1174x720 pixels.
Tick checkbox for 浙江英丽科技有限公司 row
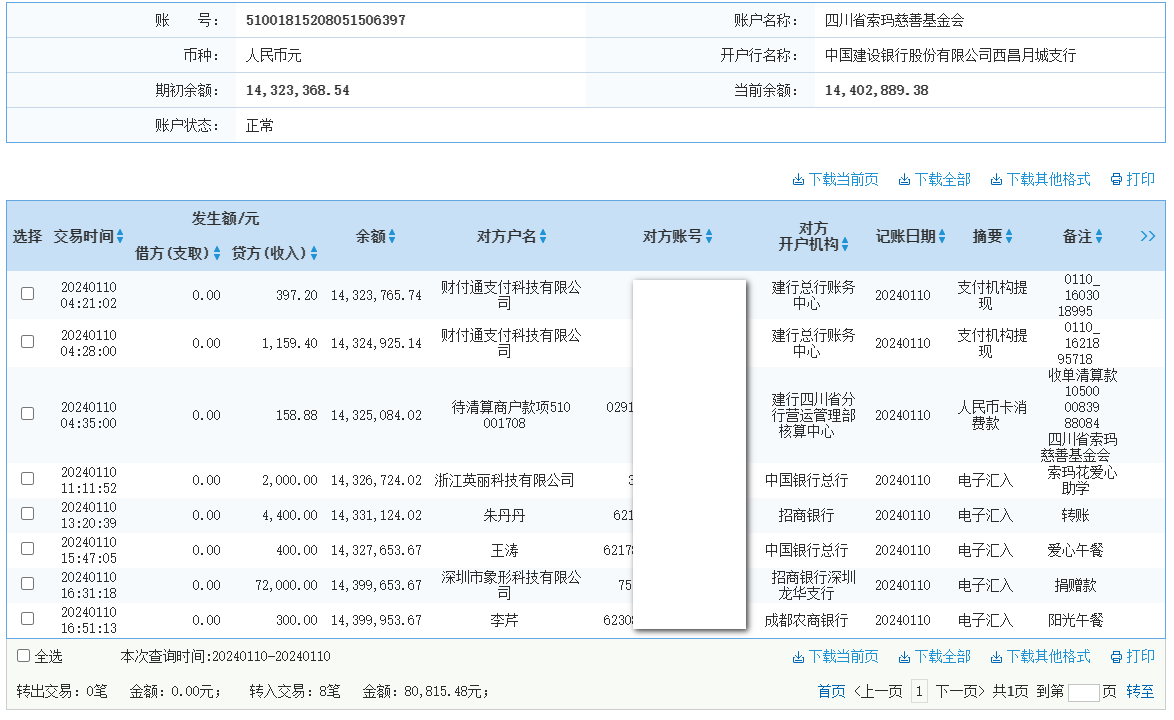point(28,478)
